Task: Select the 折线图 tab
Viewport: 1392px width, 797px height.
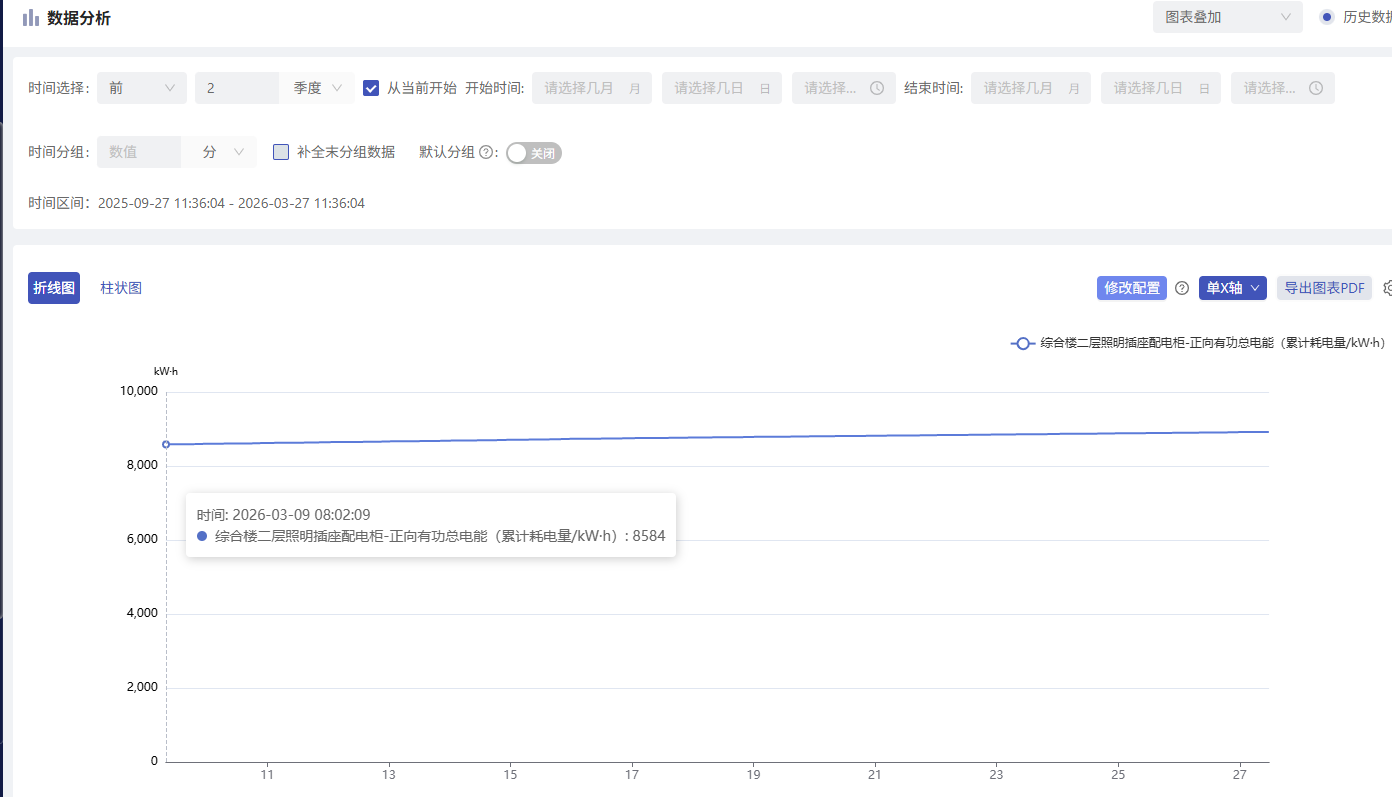Action: 54,288
